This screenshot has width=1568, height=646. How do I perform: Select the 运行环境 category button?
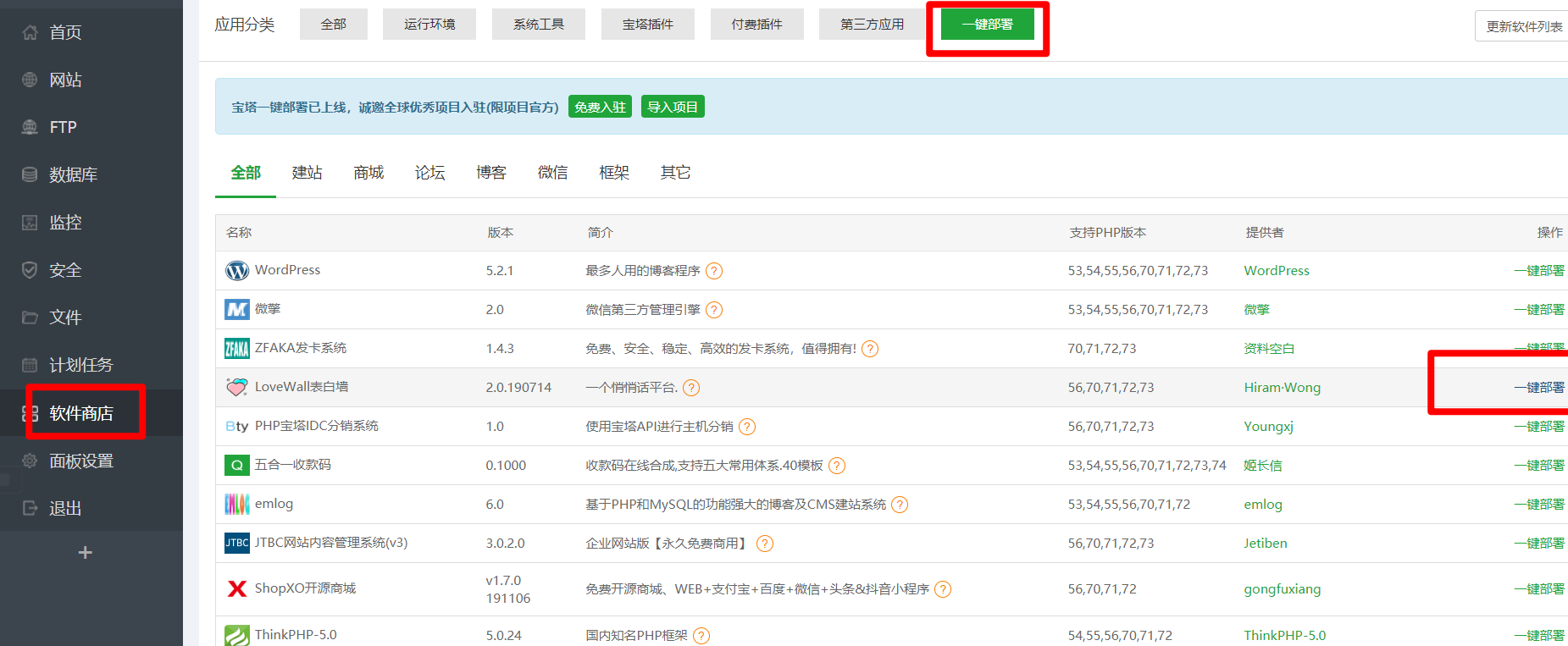(429, 25)
